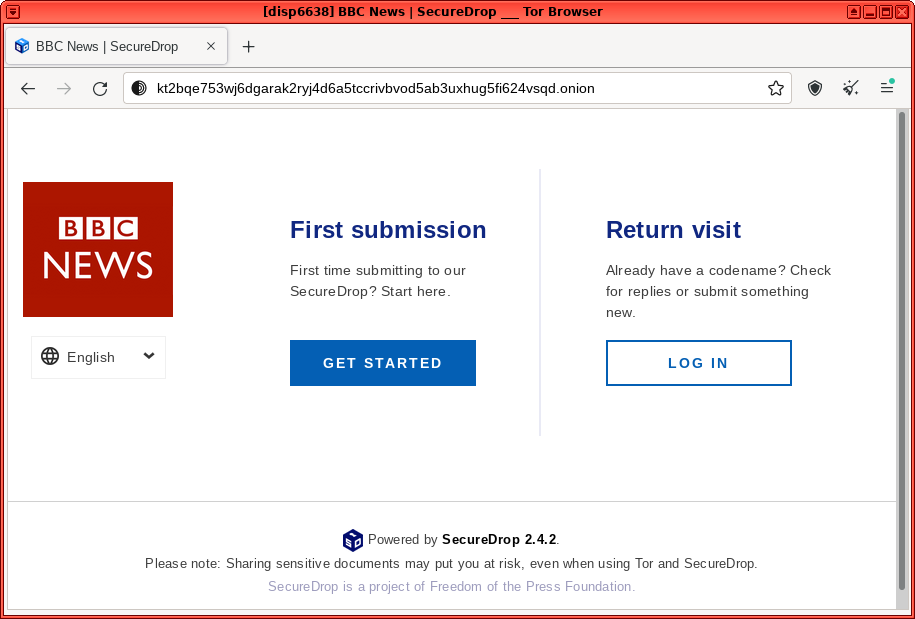Viewport: 915px width, 619px height.
Task: Click the SecureDrop logo in footer
Action: [352, 540]
